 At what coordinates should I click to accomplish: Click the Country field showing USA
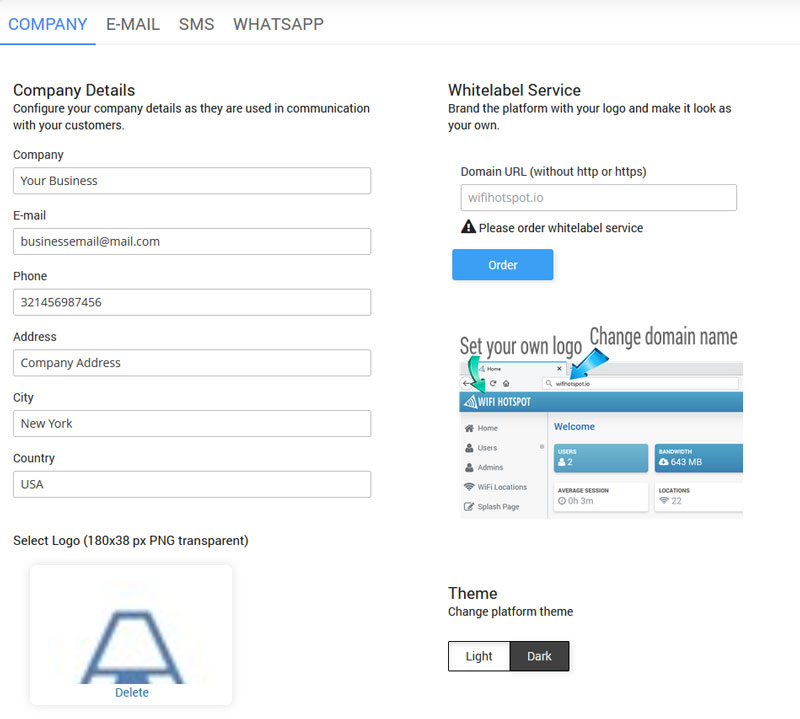pyautogui.click(x=192, y=484)
